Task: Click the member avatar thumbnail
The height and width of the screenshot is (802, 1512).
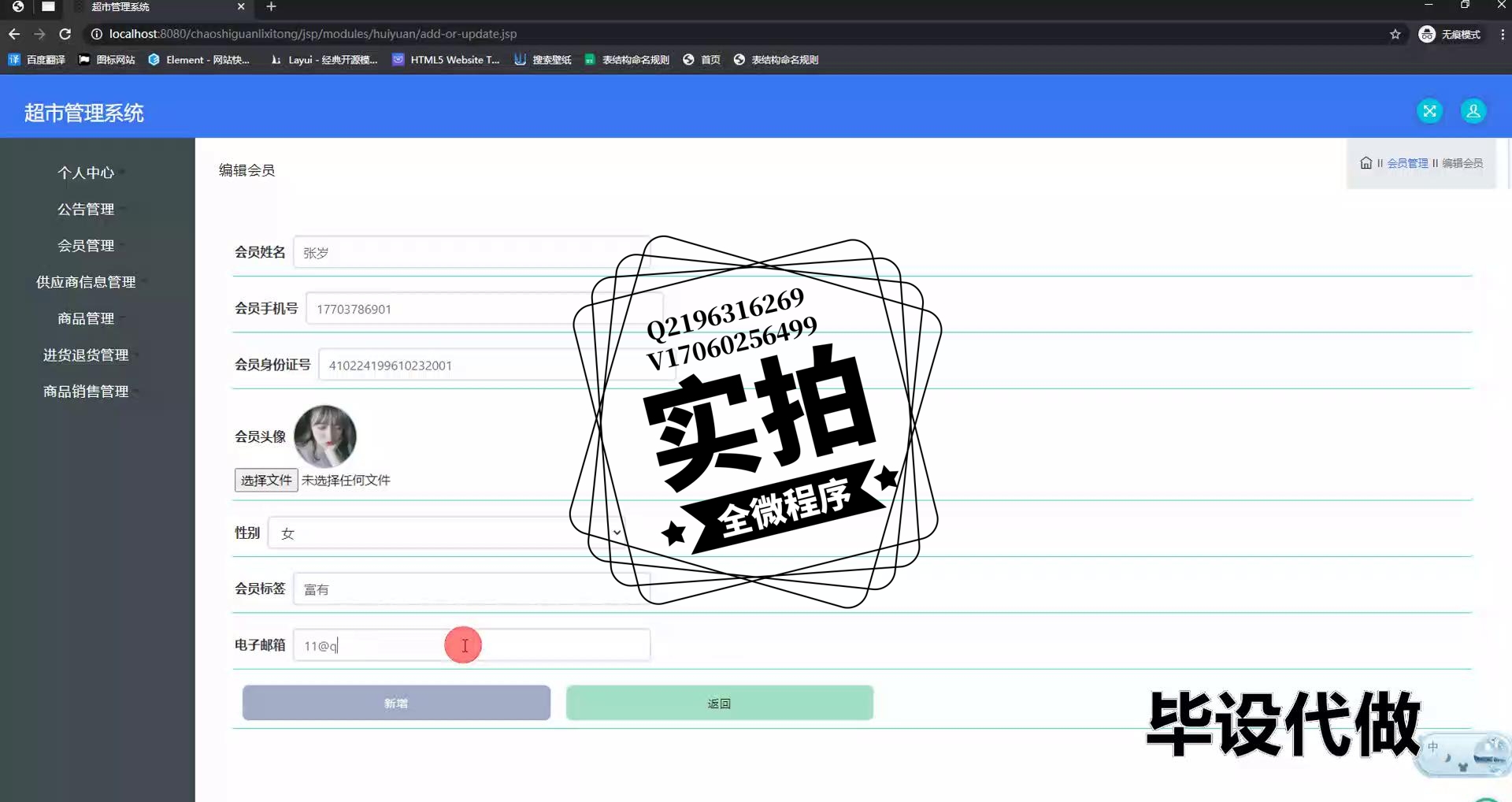Action: (x=324, y=436)
